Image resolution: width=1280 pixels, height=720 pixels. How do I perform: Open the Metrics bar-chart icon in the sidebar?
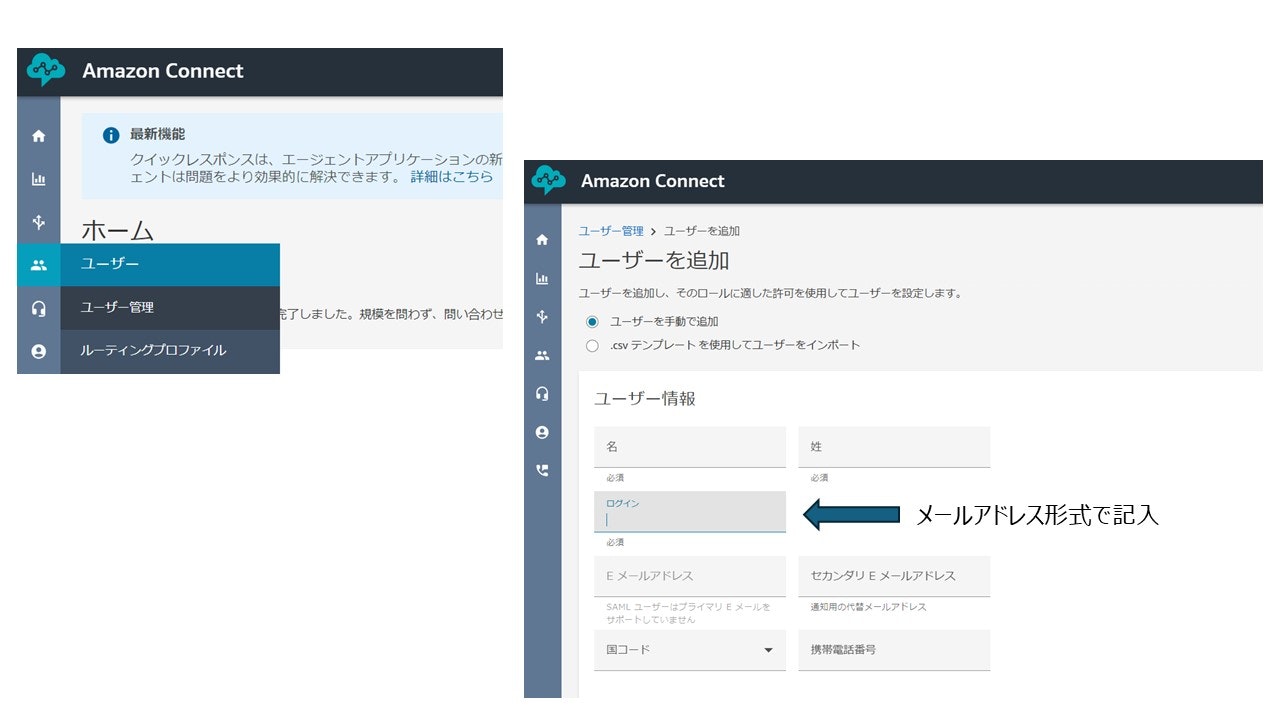(38, 180)
